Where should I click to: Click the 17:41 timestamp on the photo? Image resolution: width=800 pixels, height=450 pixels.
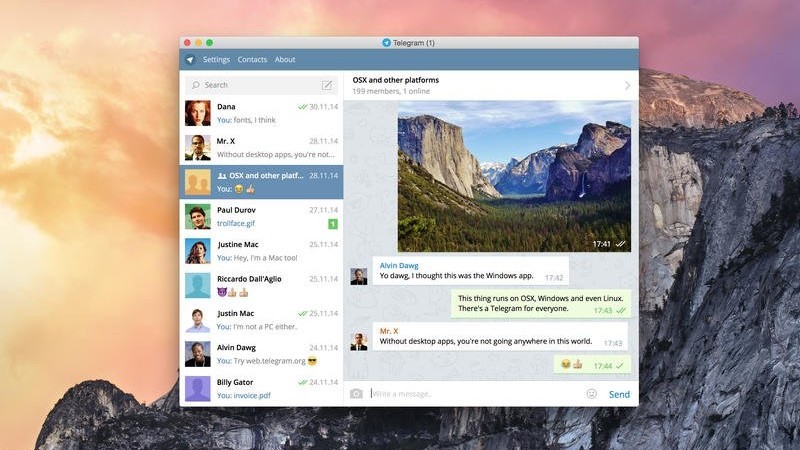pyautogui.click(x=602, y=244)
